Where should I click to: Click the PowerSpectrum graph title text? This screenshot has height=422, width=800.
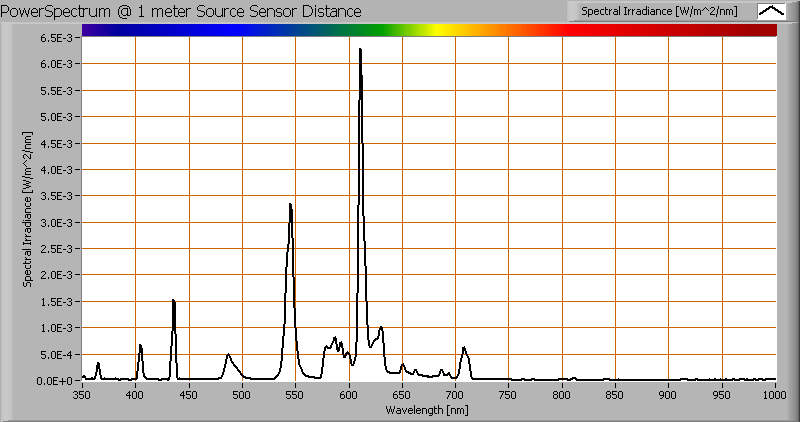coord(182,11)
